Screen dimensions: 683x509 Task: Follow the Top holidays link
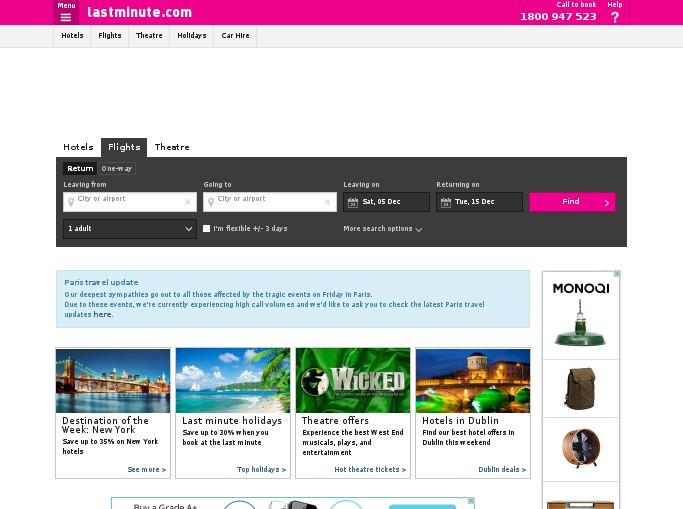click(x=261, y=470)
